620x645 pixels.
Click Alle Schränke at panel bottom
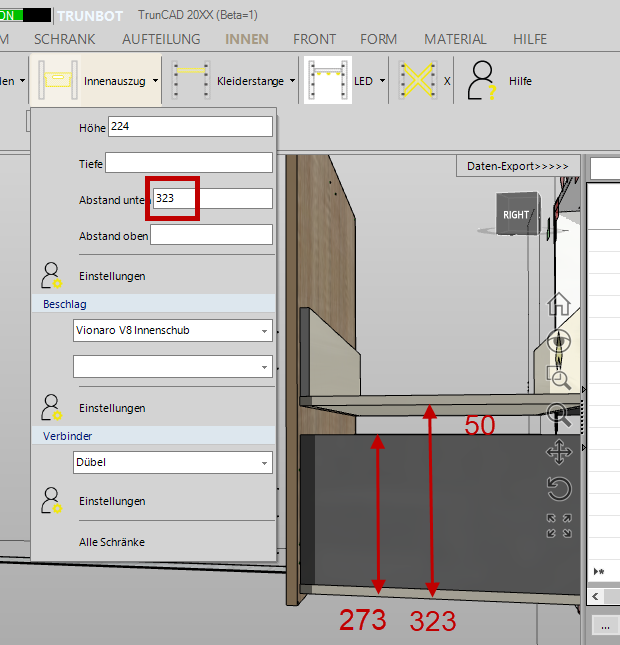112,542
